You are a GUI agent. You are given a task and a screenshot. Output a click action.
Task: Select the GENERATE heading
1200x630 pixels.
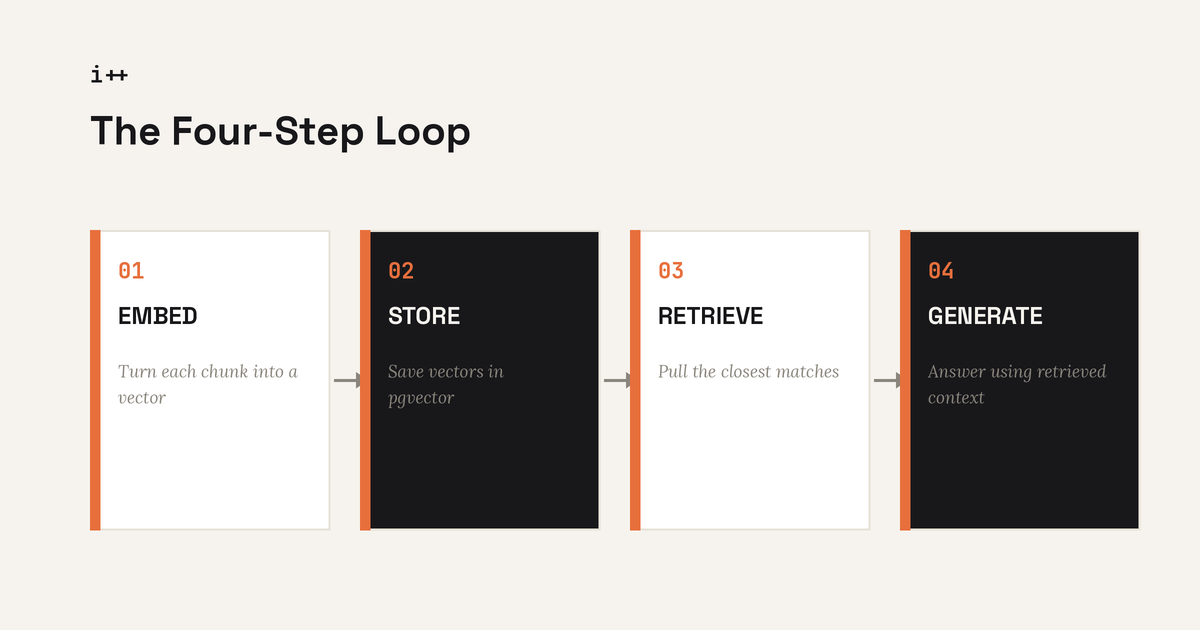[985, 316]
